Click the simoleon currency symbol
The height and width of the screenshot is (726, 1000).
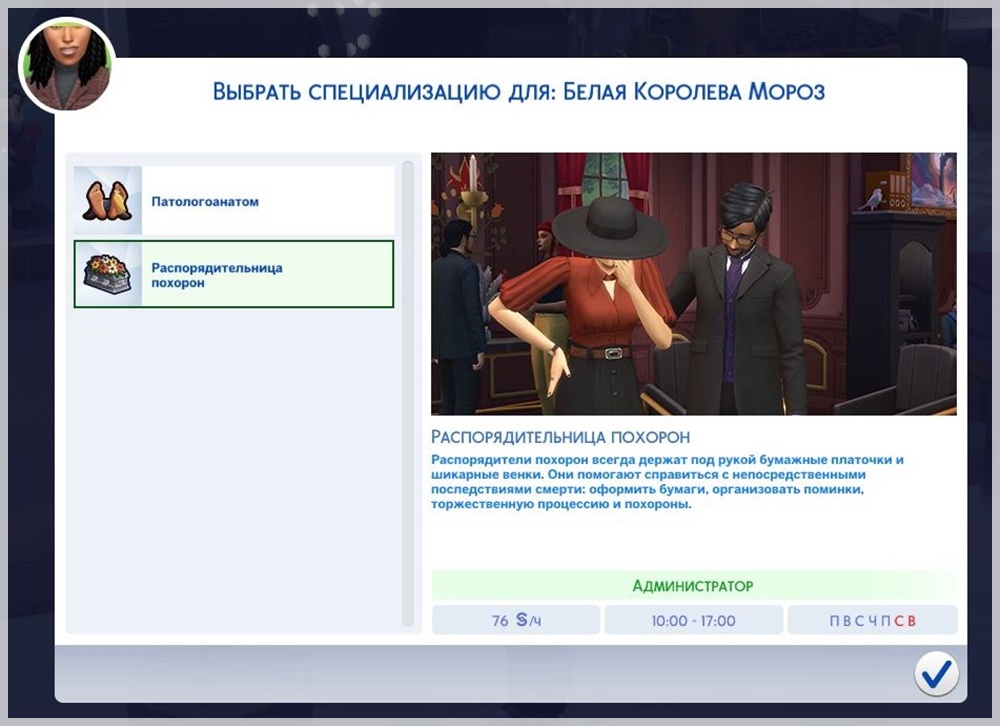(x=522, y=619)
